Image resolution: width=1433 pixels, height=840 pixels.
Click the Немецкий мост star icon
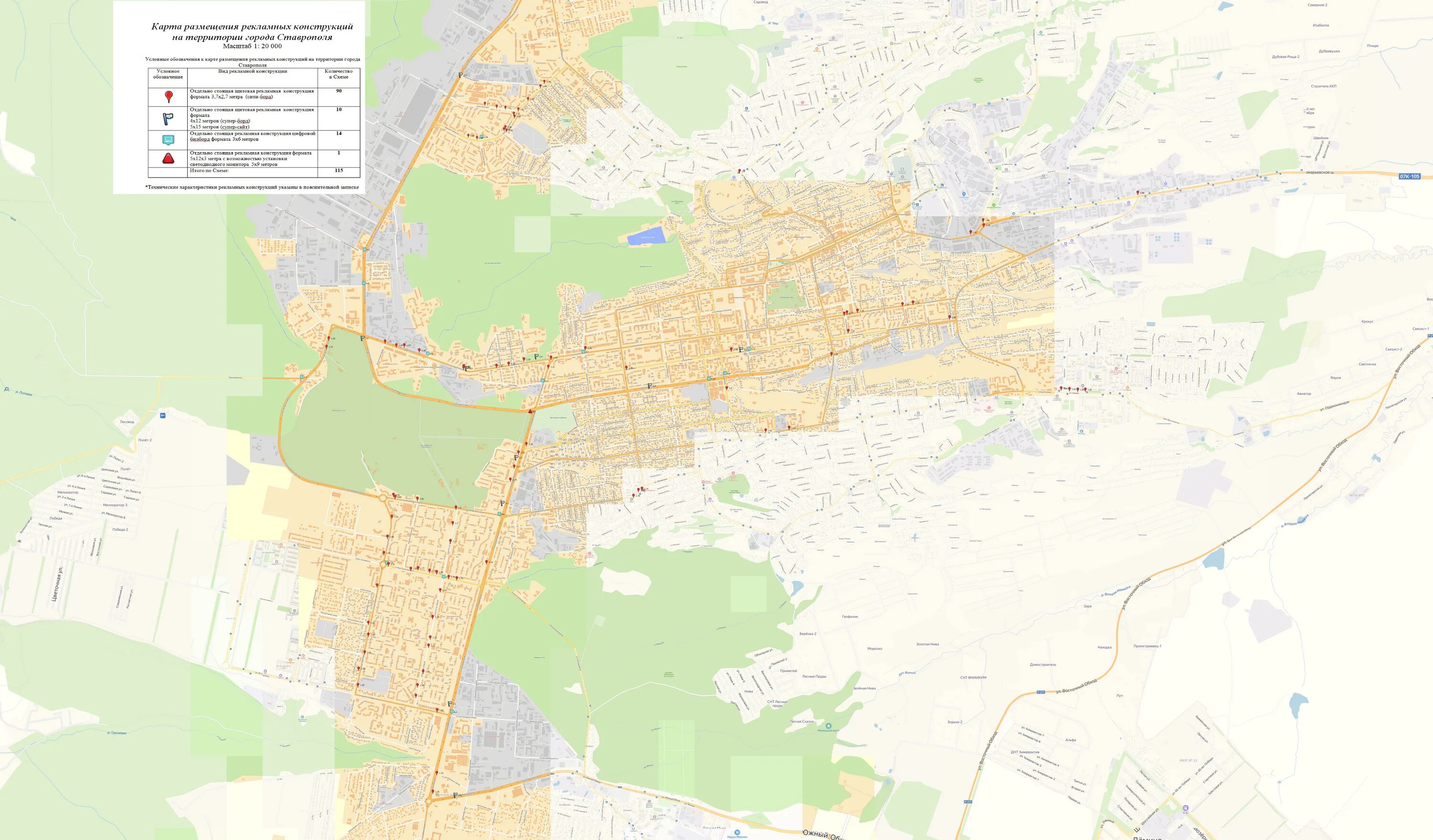[829, 726]
